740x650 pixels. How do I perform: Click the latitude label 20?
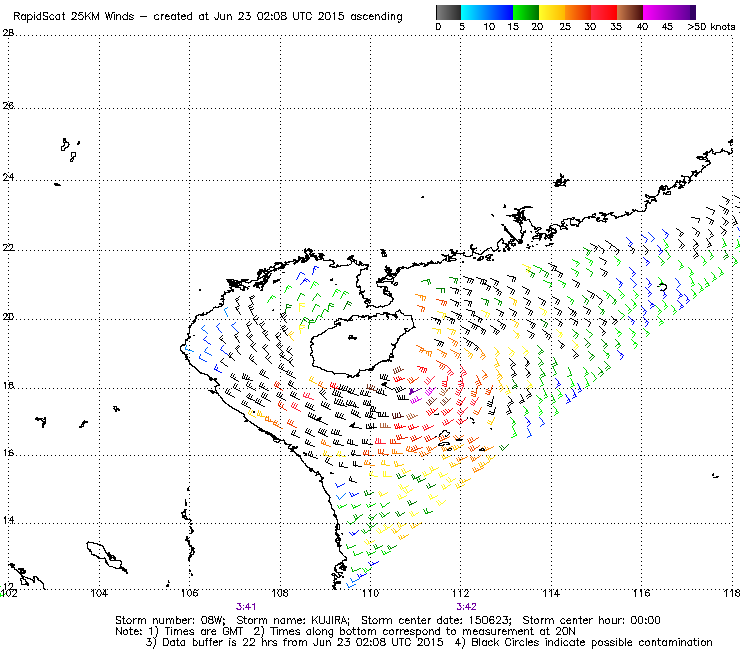(x=8, y=317)
